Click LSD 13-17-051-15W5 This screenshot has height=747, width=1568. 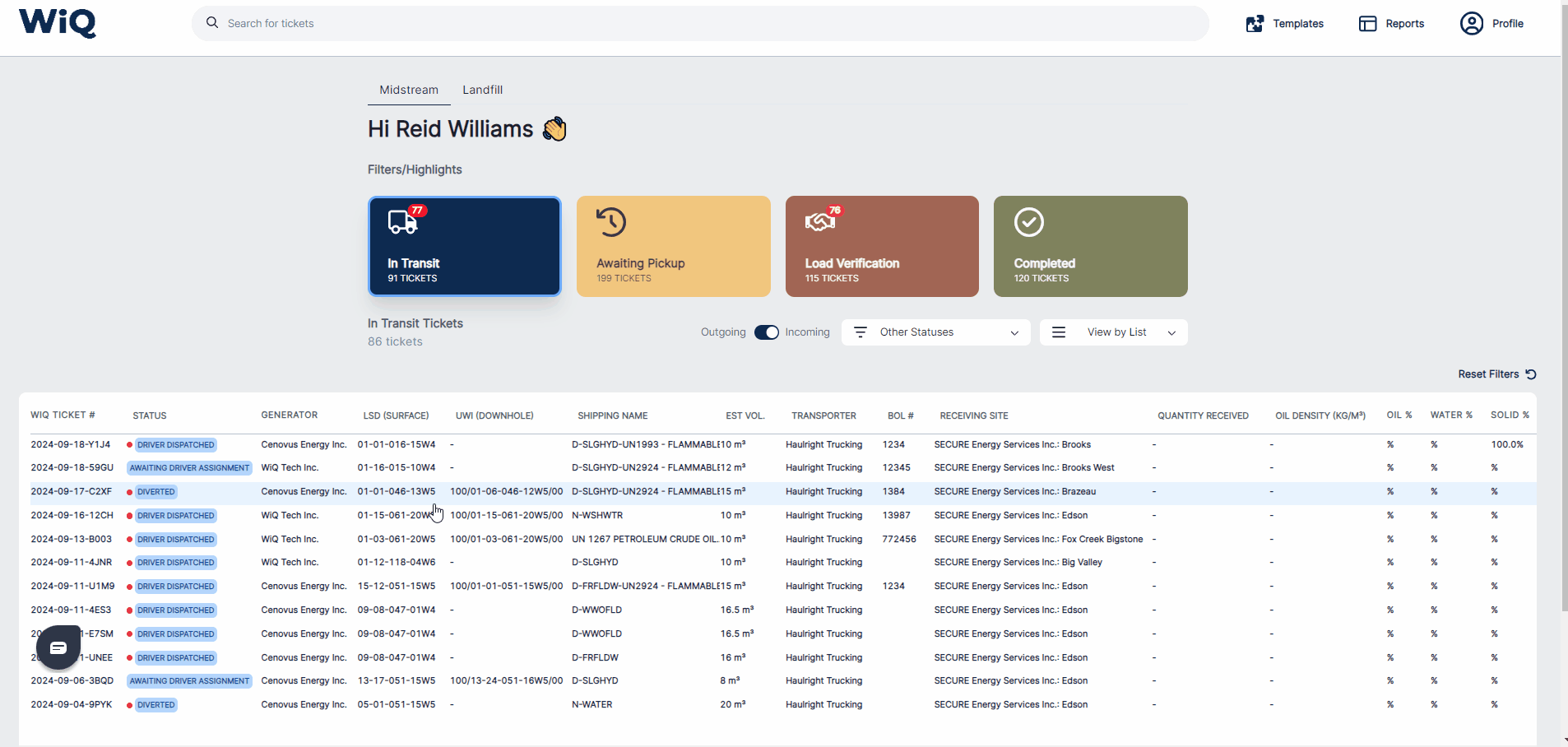397,680
